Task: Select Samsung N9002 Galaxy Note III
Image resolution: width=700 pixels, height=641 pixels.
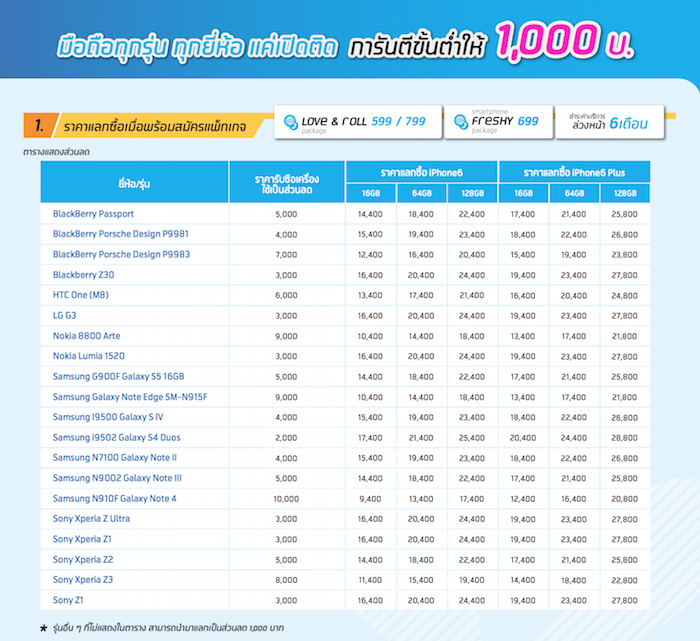Action: tap(117, 478)
